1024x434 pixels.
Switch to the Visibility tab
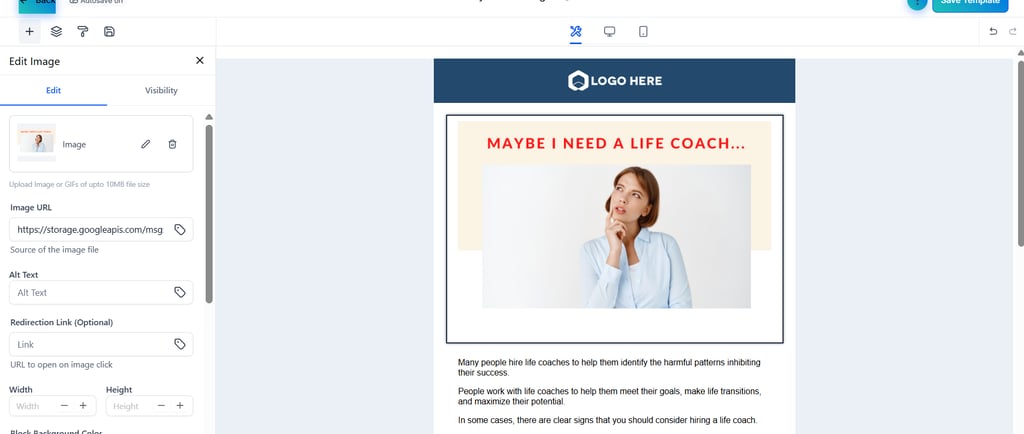(161, 91)
